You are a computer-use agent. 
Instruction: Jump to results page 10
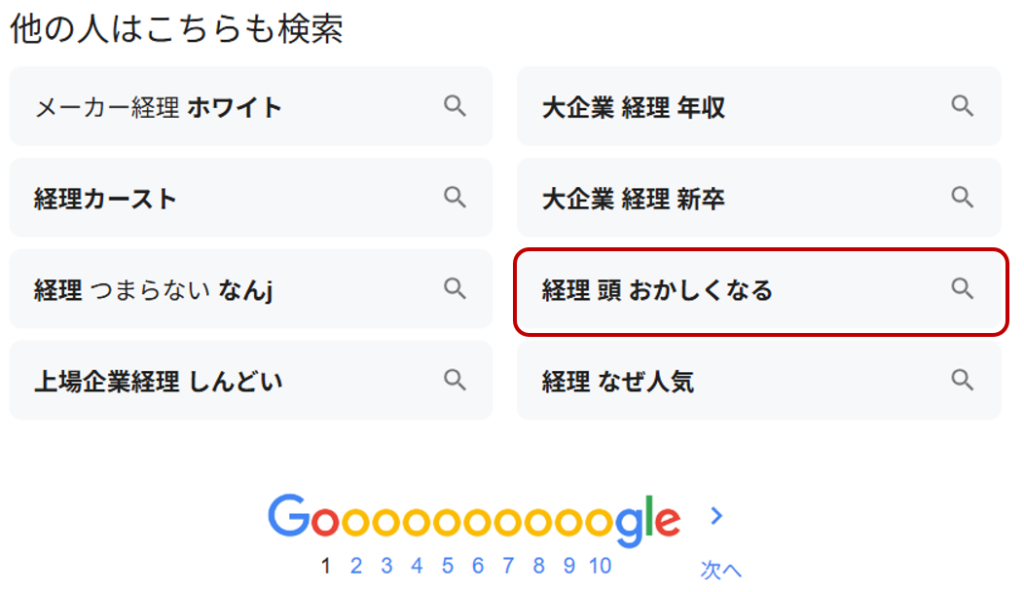tap(600, 566)
